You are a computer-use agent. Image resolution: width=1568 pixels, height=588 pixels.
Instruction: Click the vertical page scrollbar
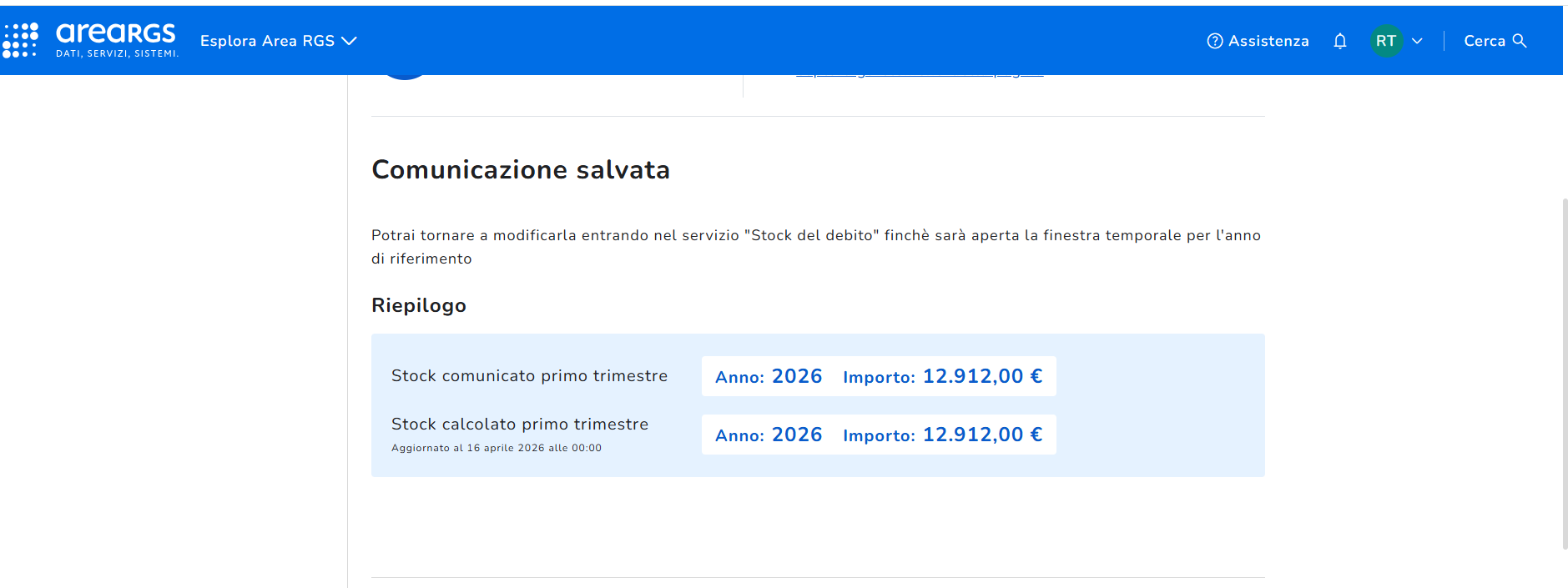[x=1565, y=374]
